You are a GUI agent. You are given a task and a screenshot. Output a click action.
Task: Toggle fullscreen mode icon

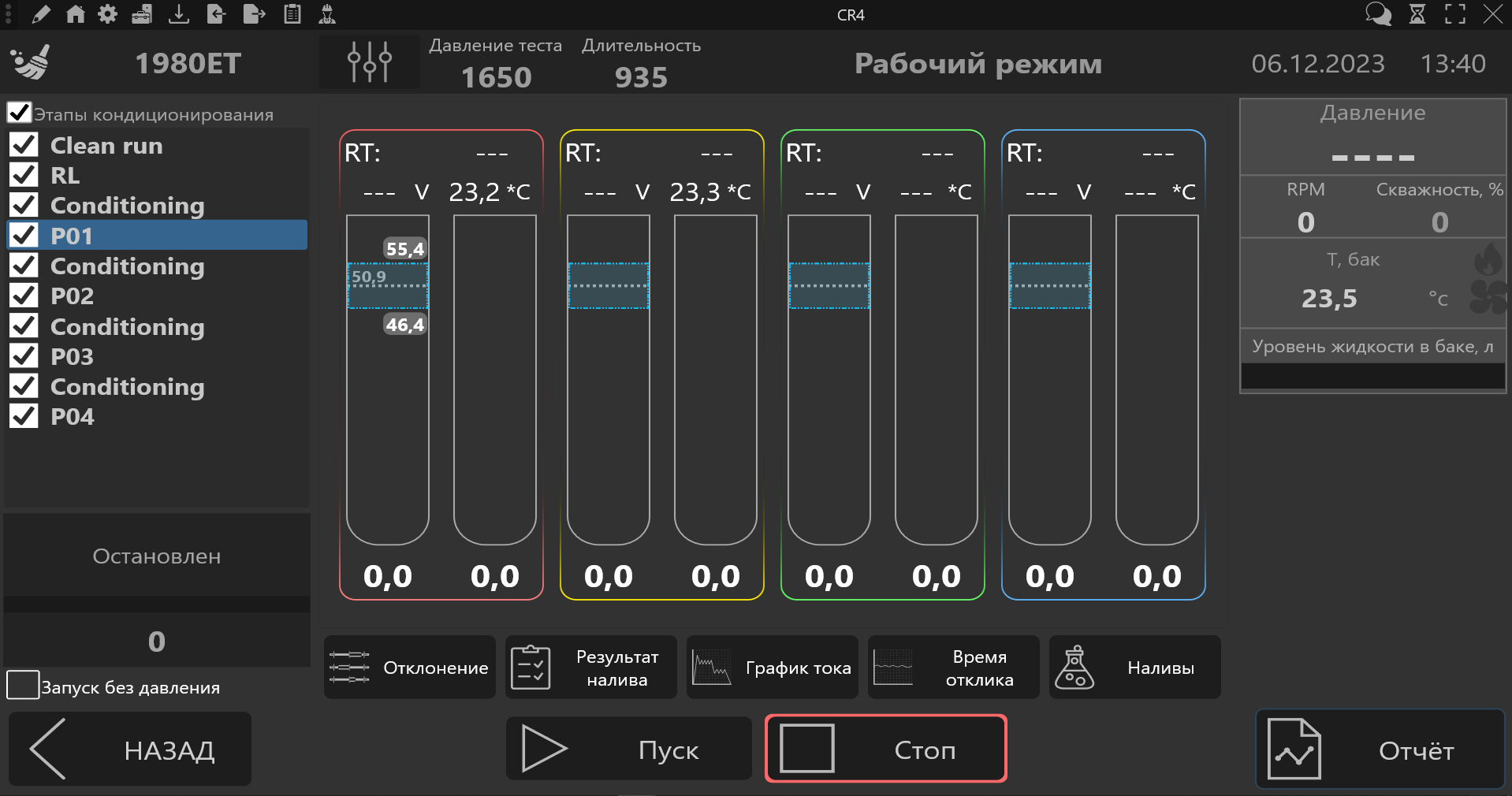tap(1455, 14)
